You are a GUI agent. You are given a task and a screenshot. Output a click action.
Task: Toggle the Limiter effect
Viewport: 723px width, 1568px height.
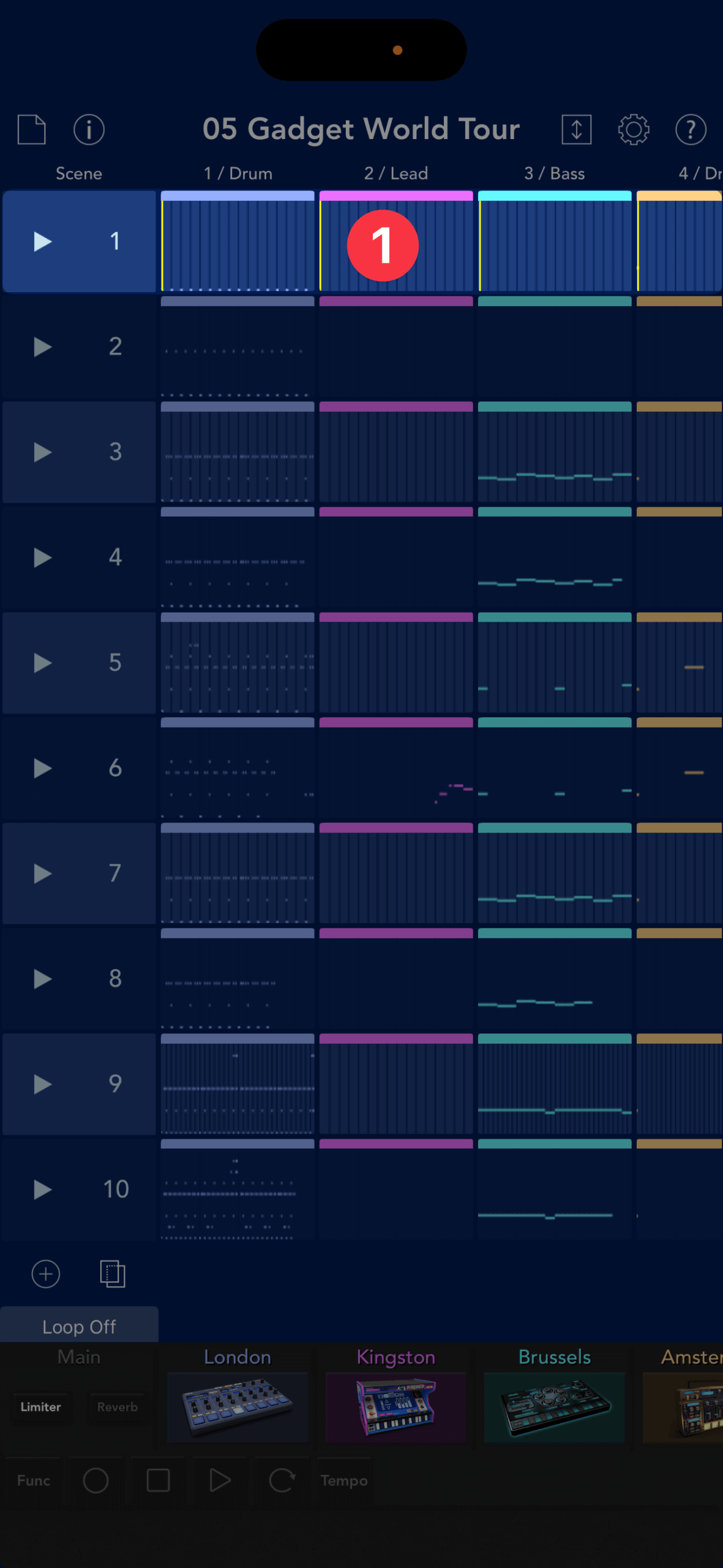tap(40, 1407)
